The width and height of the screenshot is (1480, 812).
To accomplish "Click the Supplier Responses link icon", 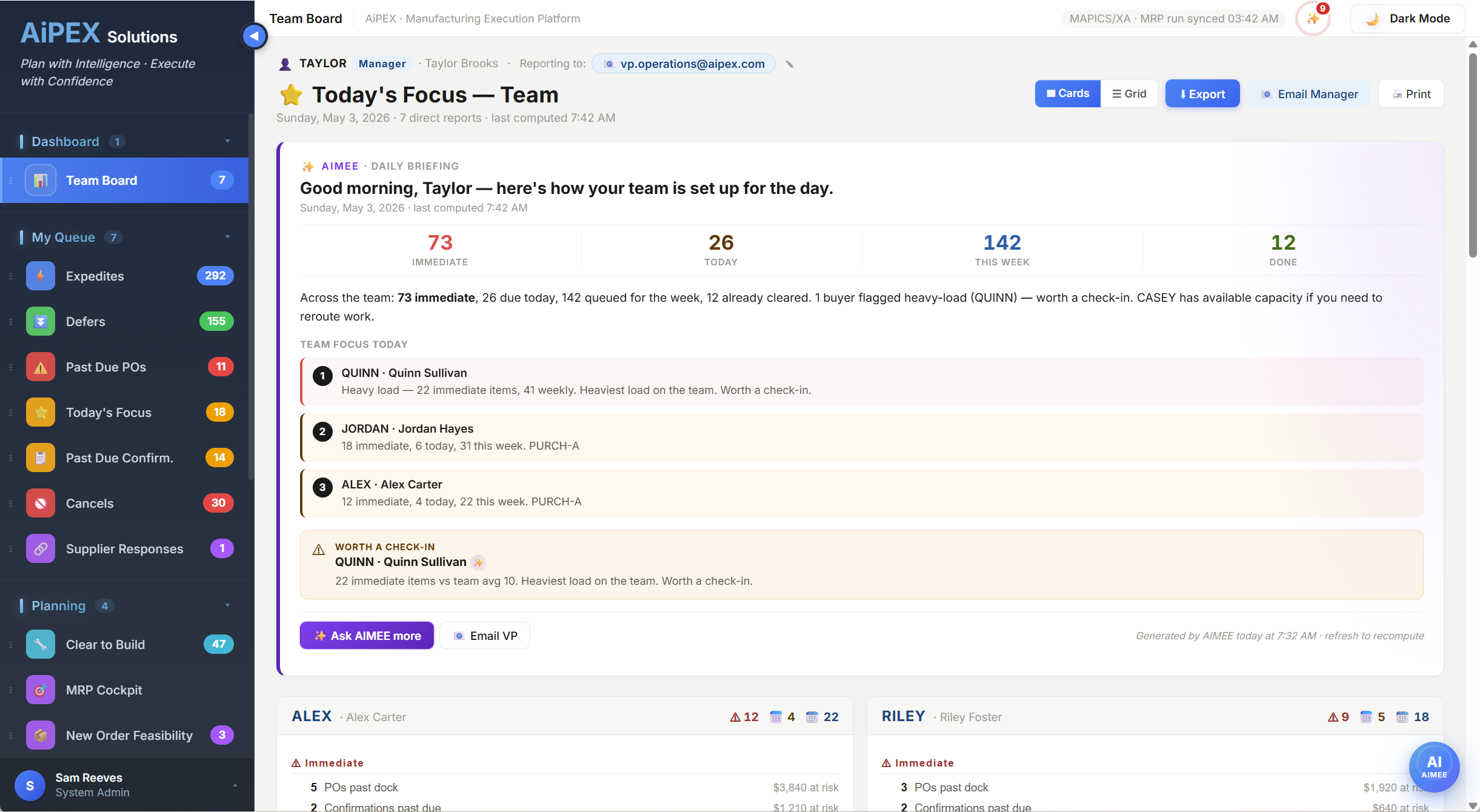I will [x=41, y=549].
